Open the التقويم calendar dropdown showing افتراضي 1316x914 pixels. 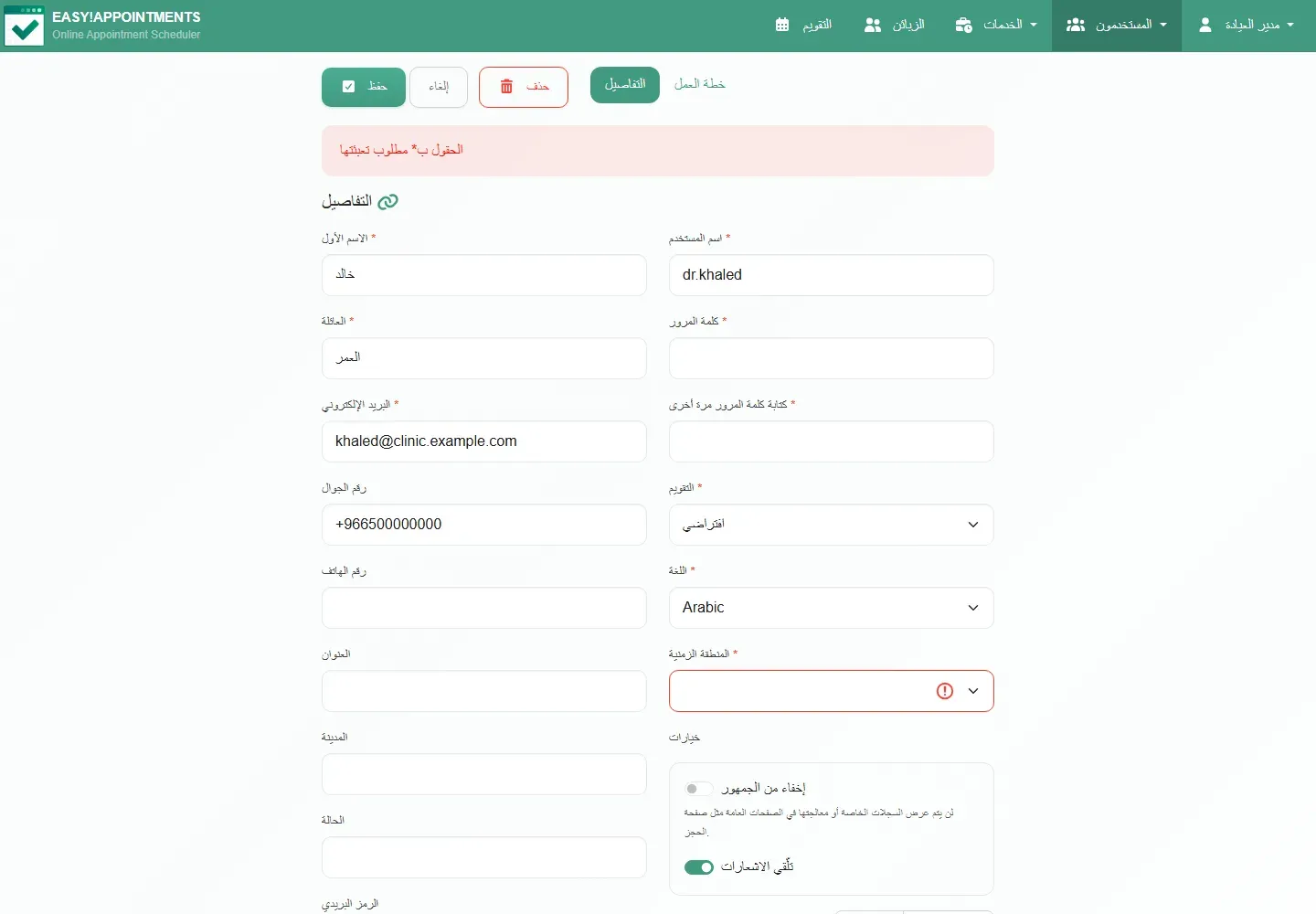832,525
